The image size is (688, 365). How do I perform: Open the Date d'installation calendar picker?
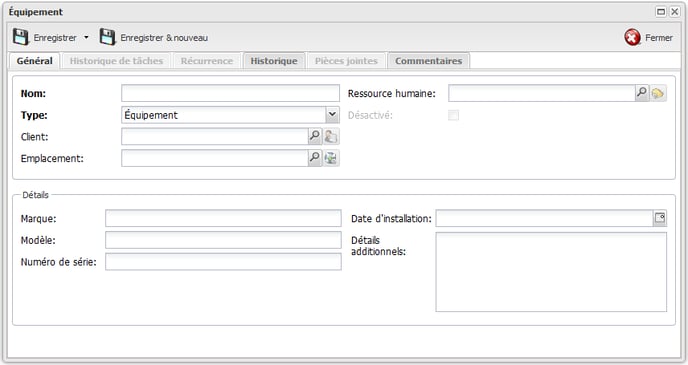[x=660, y=218]
